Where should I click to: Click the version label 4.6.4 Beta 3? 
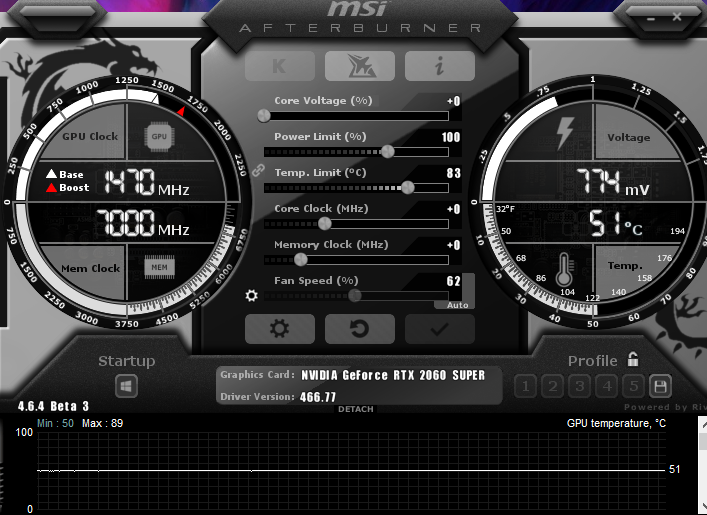[53, 406]
